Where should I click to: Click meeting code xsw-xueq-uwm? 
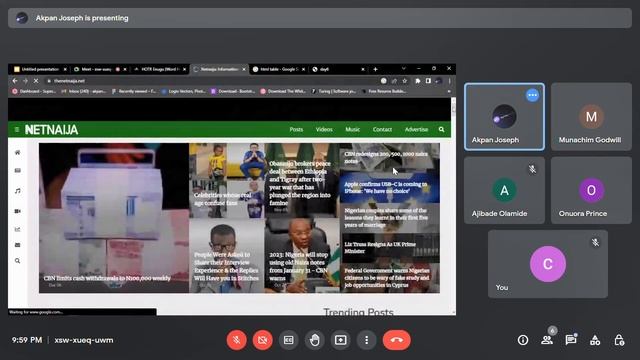84,340
